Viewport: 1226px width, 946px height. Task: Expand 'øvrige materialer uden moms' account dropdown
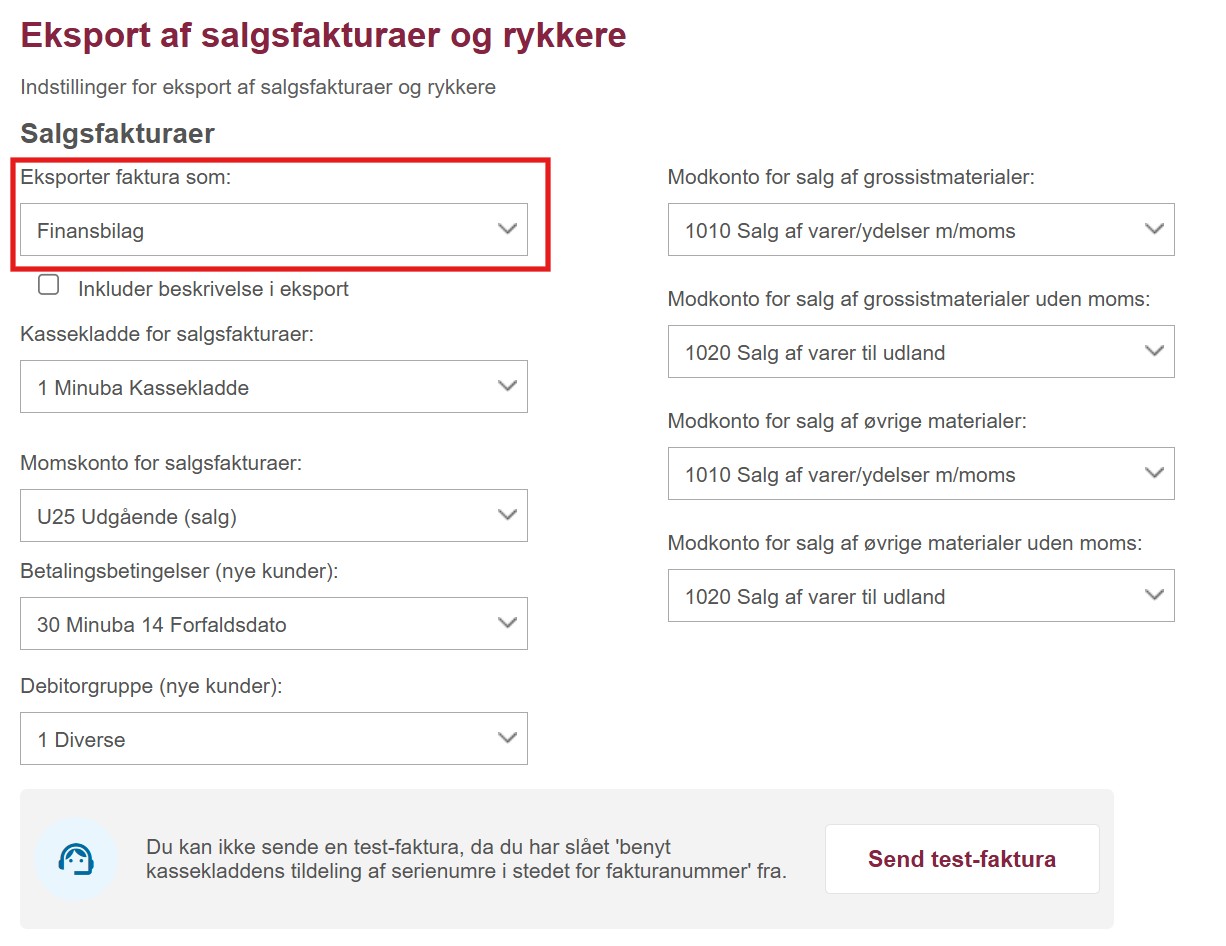pyautogui.click(x=920, y=596)
